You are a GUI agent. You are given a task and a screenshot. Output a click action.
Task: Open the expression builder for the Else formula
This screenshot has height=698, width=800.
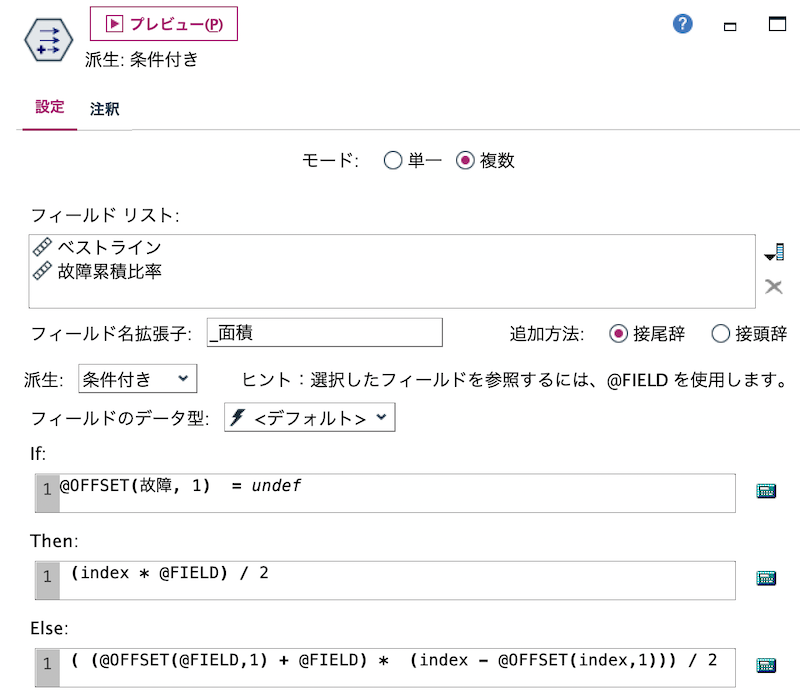766,663
